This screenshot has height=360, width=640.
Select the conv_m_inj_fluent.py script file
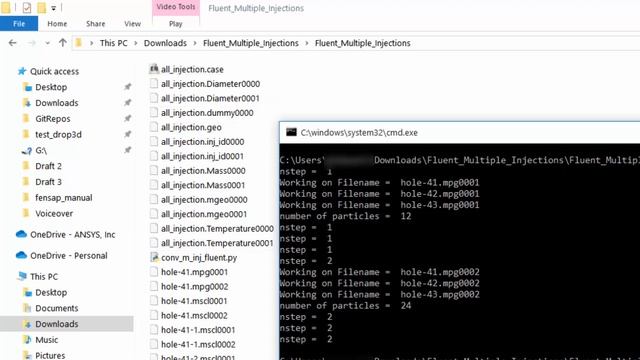[199, 258]
